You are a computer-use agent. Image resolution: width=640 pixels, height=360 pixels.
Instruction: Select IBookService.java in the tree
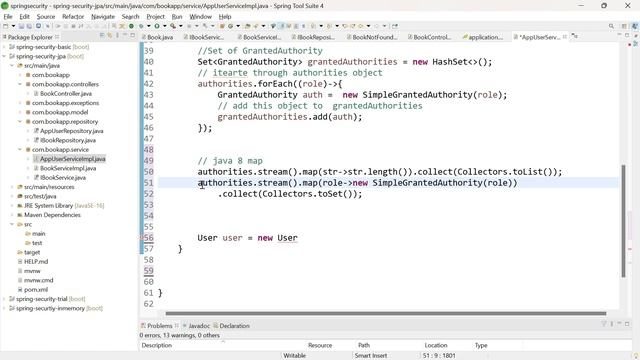click(63, 178)
